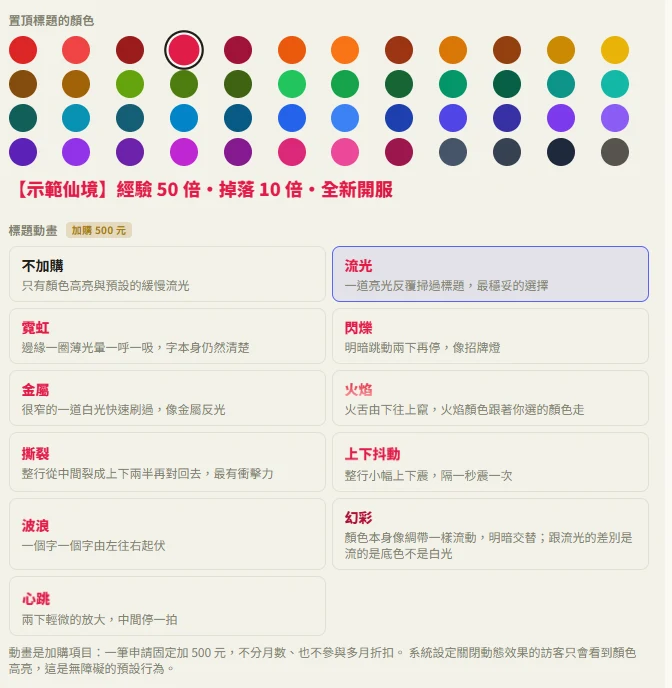
Task: Choose the dark forest green swatch, eighth in second row
Action: [x=399, y=84]
